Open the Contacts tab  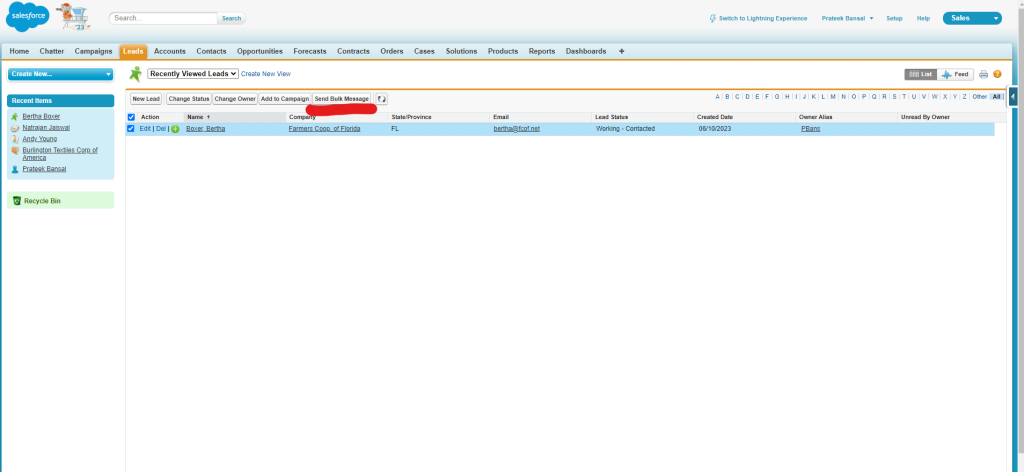coord(212,51)
